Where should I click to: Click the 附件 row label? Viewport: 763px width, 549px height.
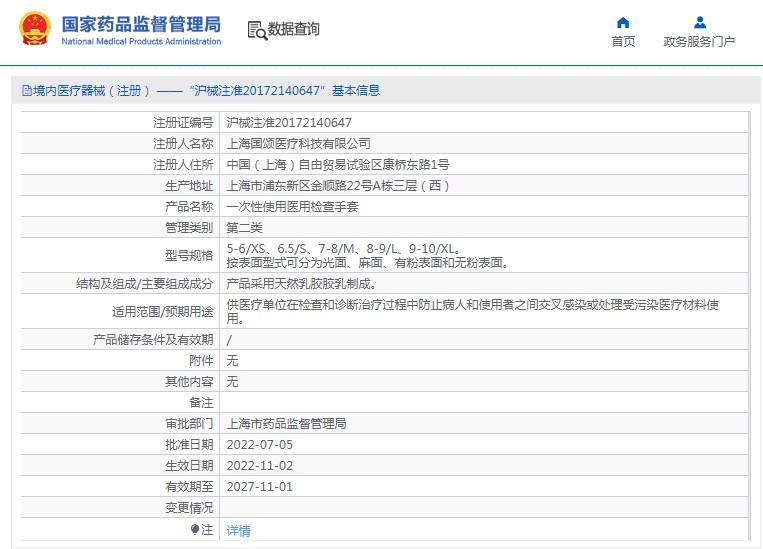point(201,360)
